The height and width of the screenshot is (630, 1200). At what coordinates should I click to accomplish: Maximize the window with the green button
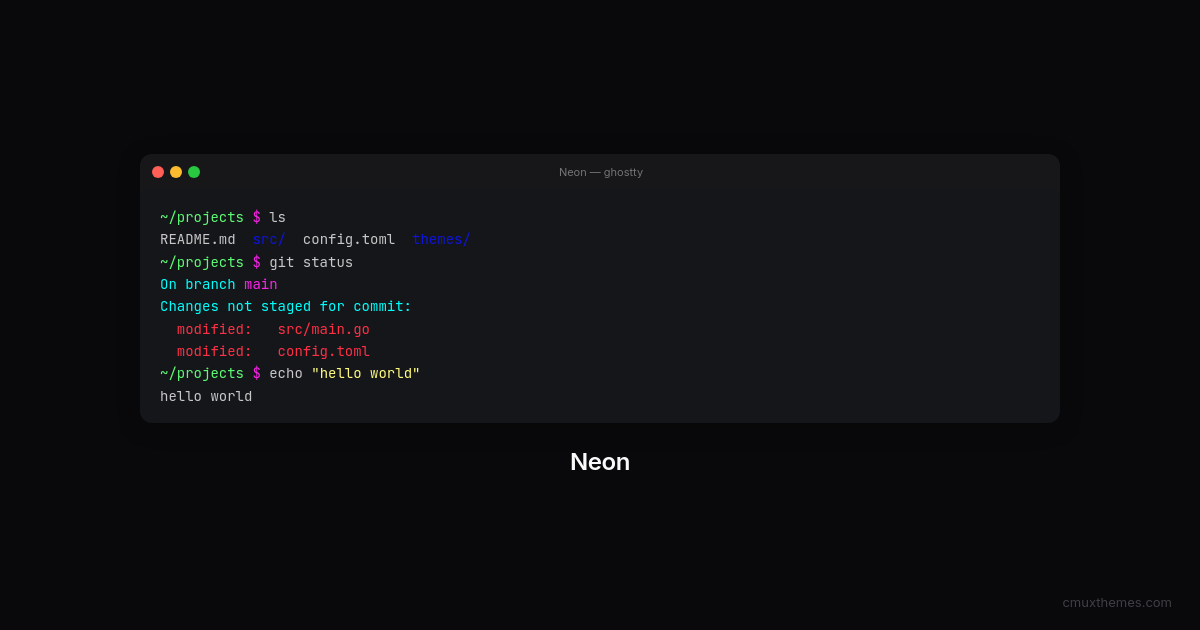coord(194,172)
